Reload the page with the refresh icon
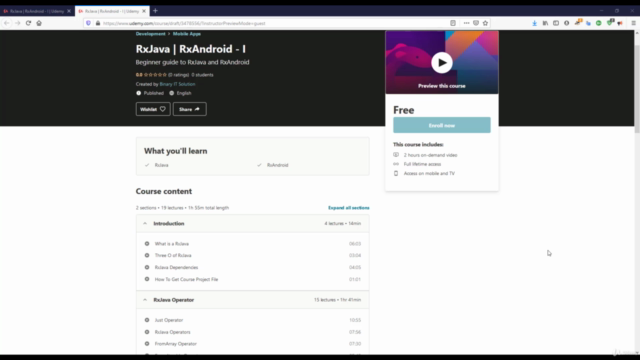This screenshot has height=360, width=640. click(x=28, y=23)
